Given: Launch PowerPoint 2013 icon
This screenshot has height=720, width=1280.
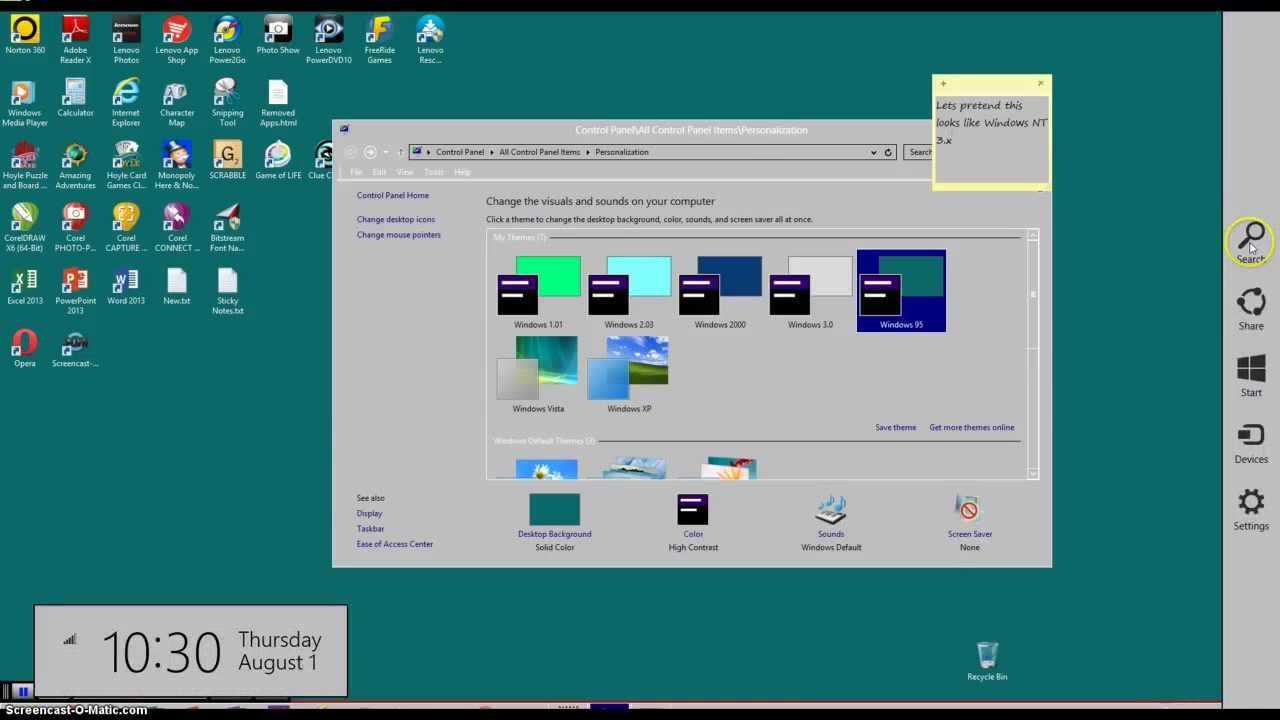Looking at the screenshot, I should pos(75,291).
